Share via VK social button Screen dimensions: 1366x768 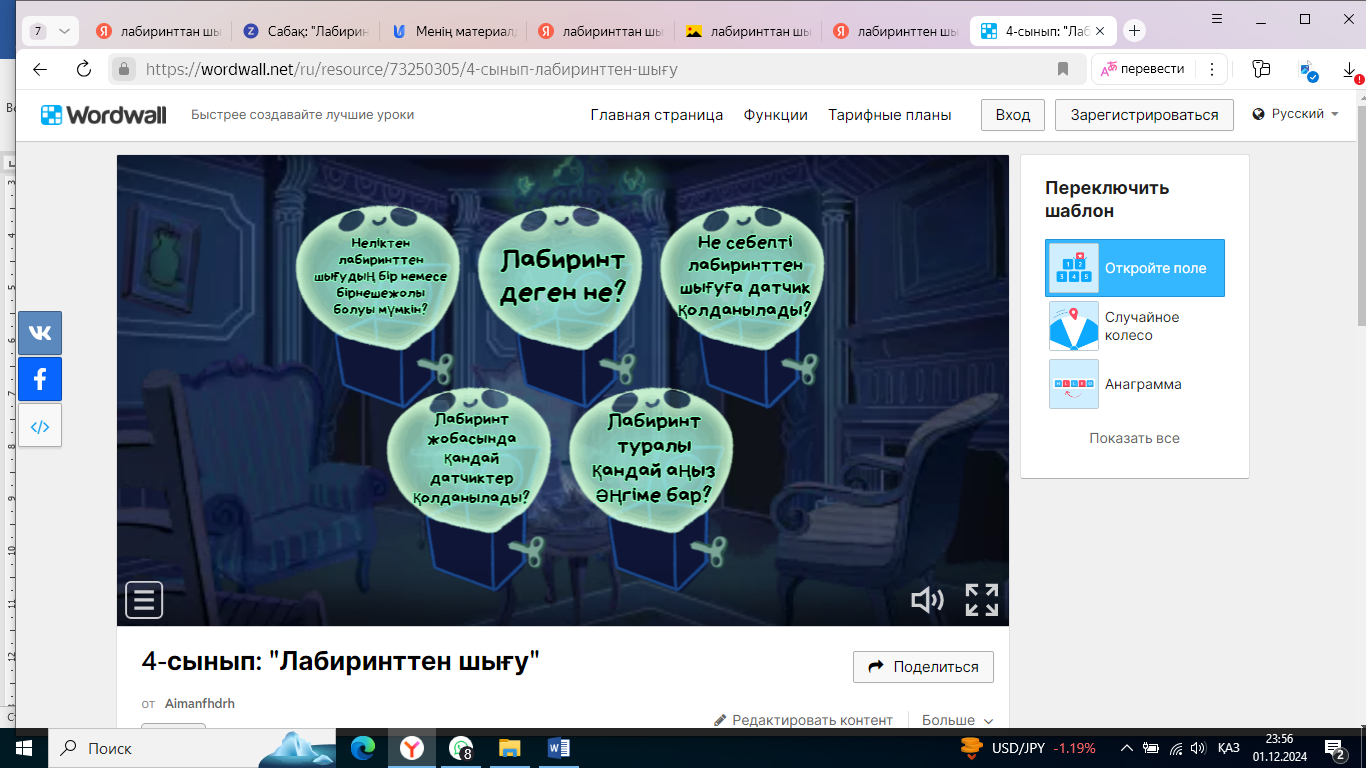pos(40,333)
